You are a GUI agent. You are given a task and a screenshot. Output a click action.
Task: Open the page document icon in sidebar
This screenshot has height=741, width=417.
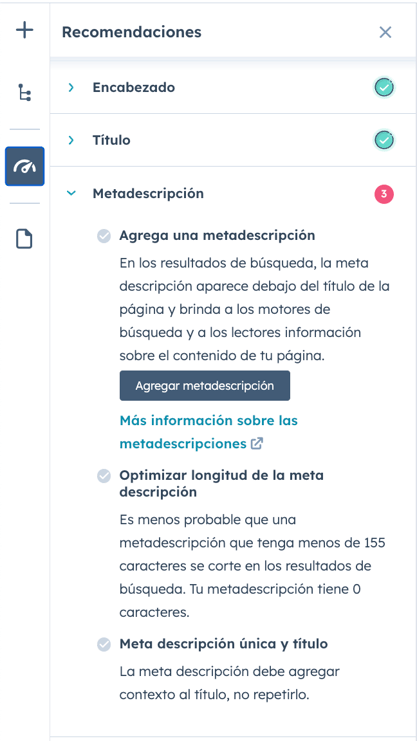[x=25, y=239]
